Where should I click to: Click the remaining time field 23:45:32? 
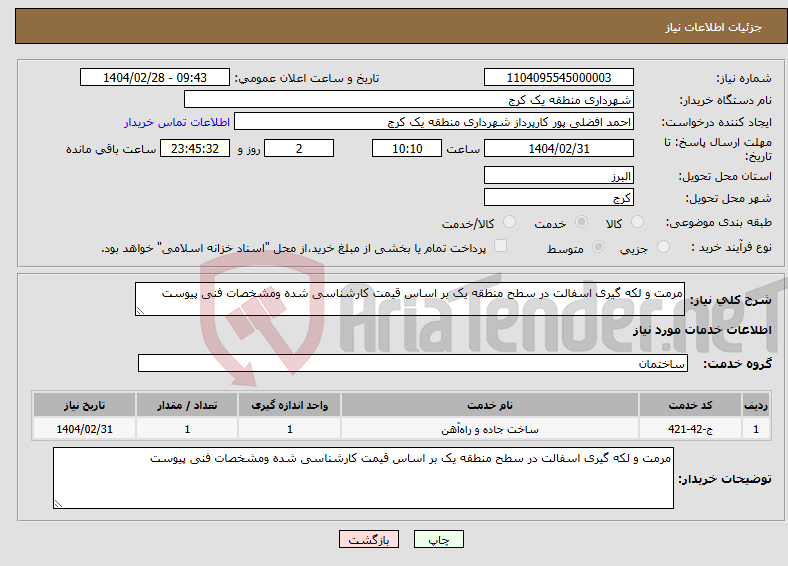coord(195,148)
